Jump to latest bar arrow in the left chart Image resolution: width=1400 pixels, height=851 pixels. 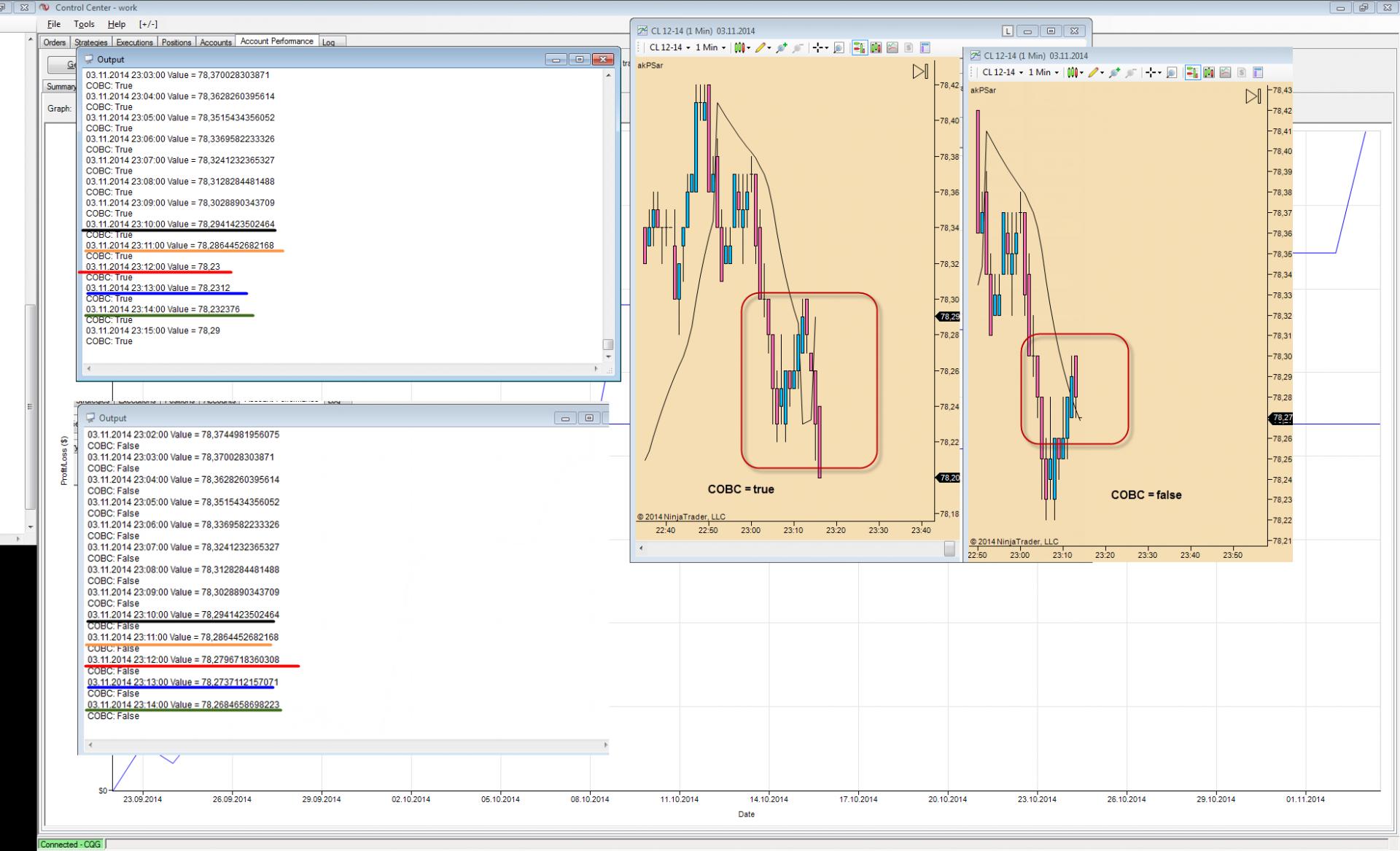point(919,71)
